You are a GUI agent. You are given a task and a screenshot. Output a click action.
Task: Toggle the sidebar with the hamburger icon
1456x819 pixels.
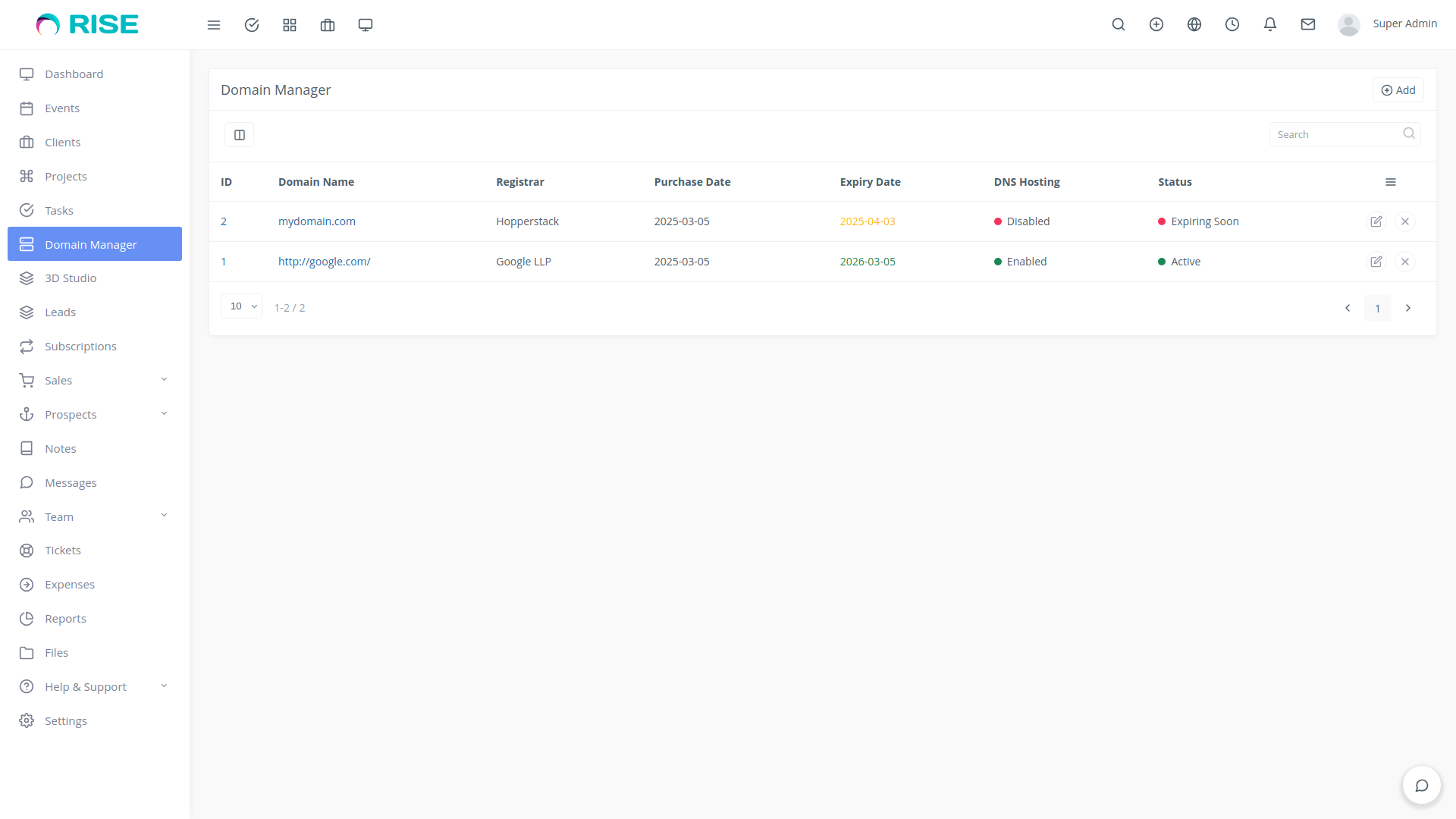point(214,24)
